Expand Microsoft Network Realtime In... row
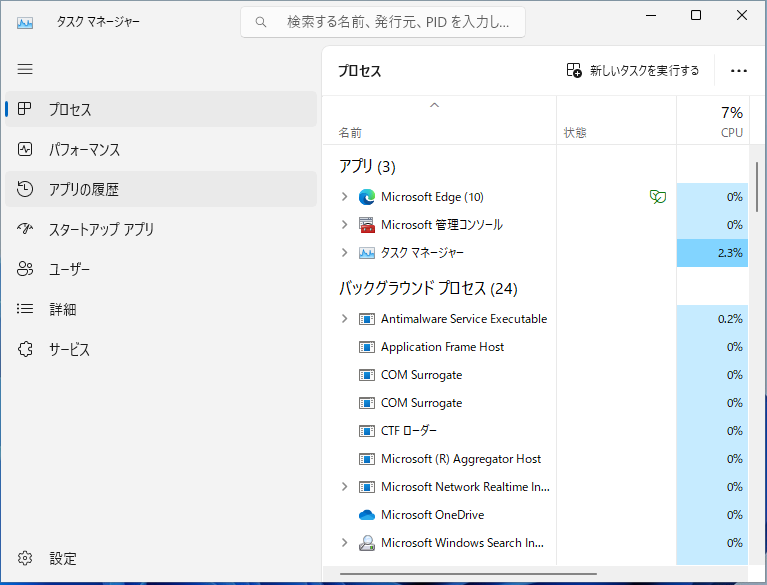The image size is (767, 585). click(x=344, y=487)
